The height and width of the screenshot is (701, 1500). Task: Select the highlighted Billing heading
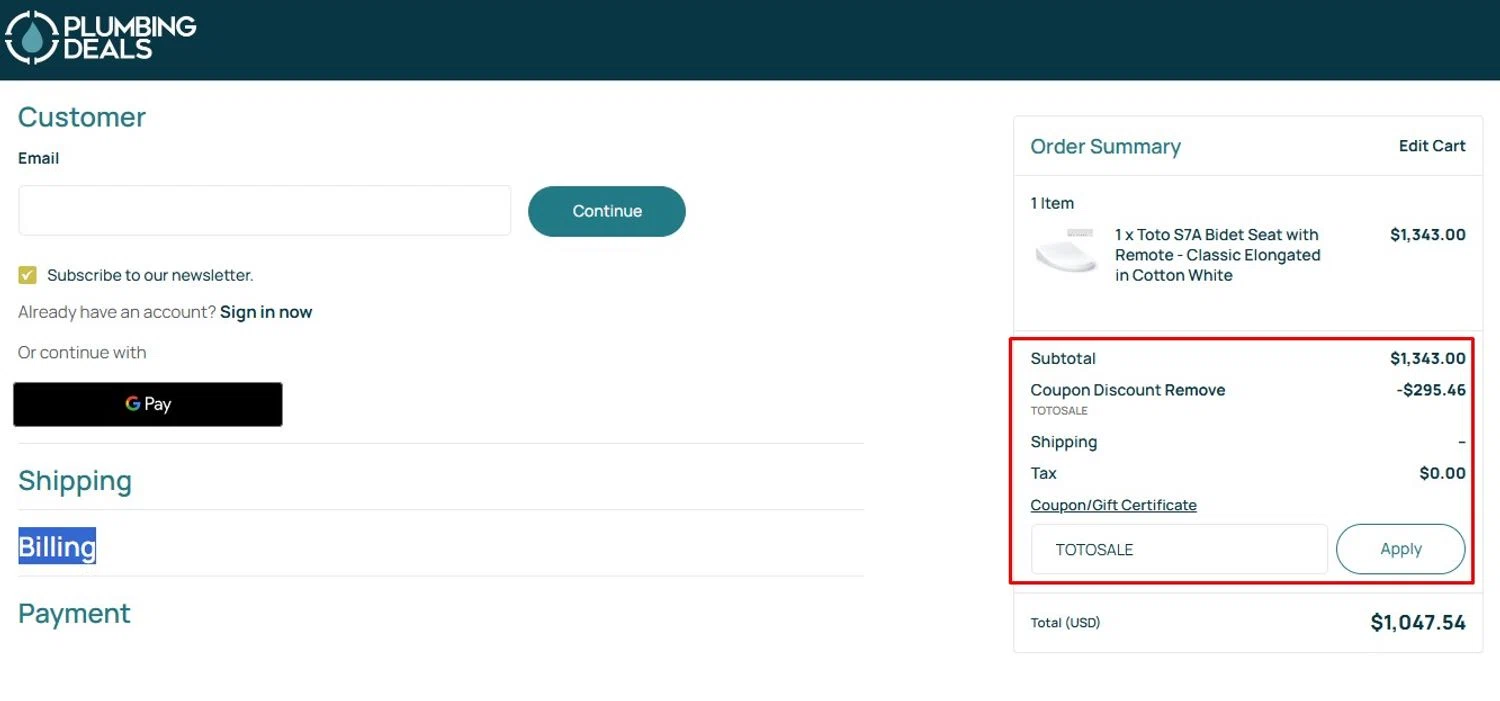[x=57, y=547]
